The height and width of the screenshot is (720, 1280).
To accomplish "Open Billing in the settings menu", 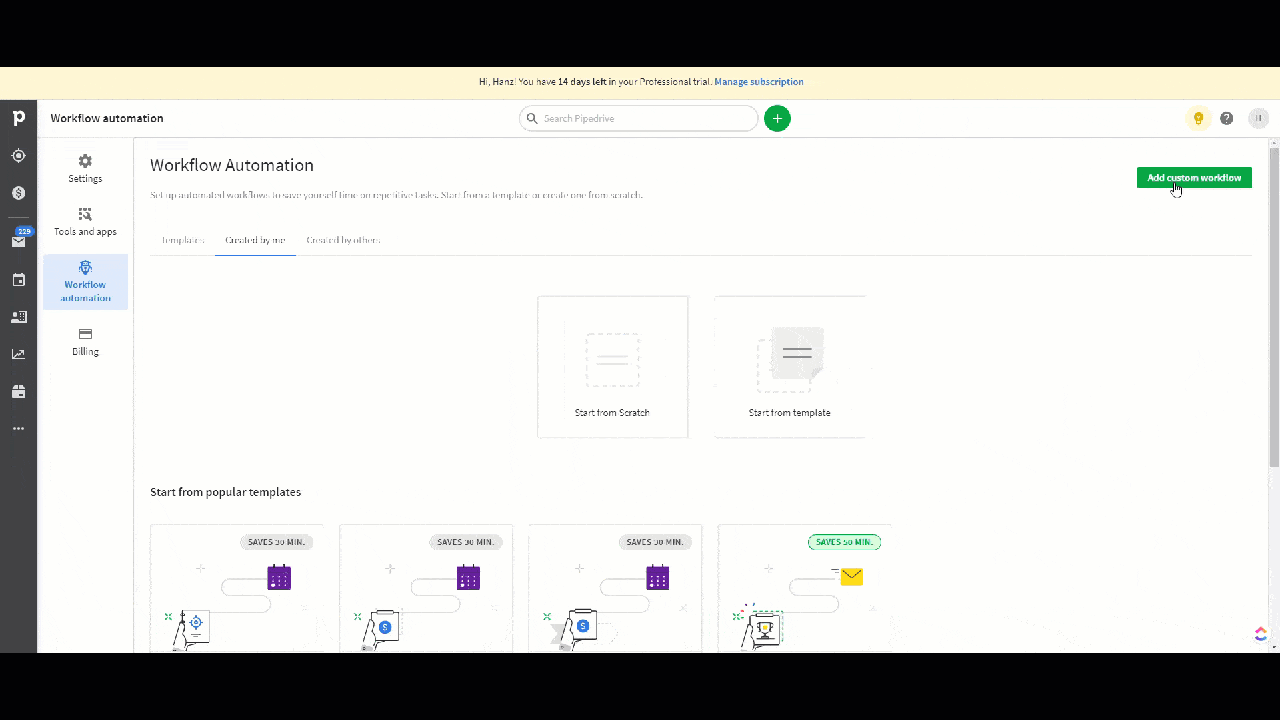I will click(85, 341).
